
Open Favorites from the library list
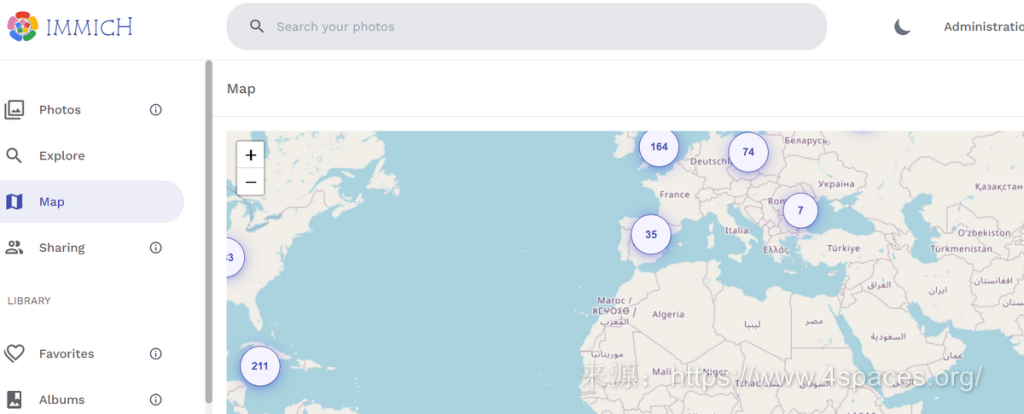66,354
